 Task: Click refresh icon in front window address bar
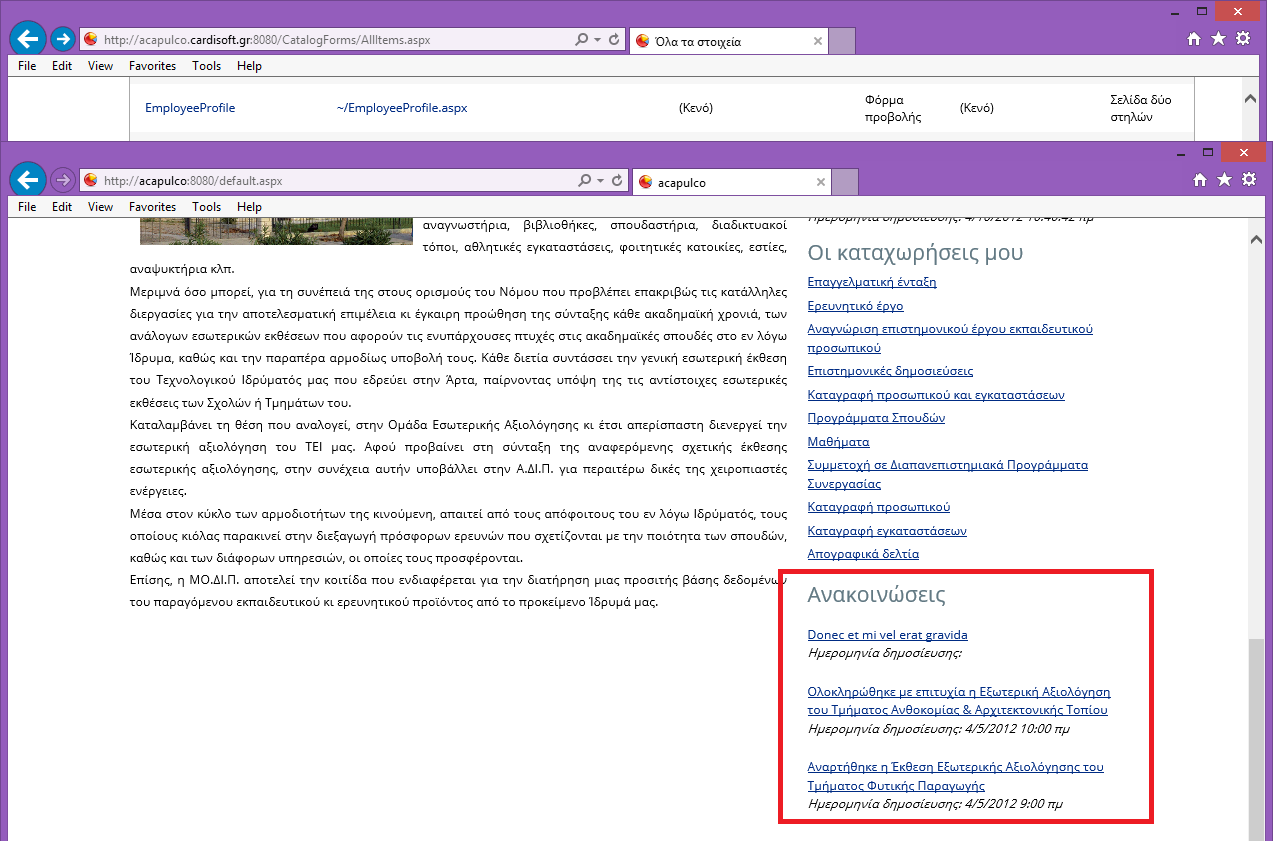pos(616,181)
